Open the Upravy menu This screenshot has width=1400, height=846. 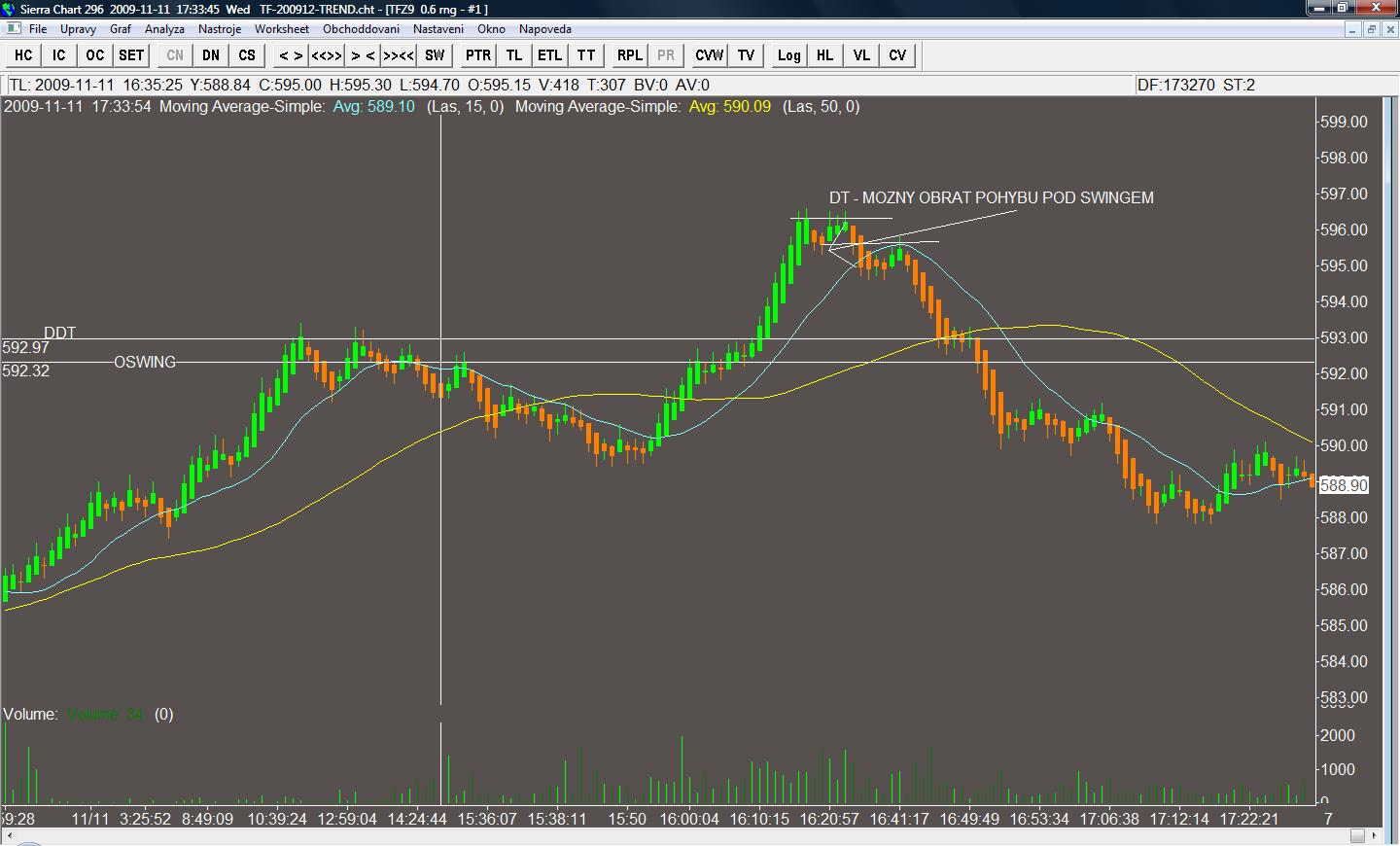coord(78,29)
